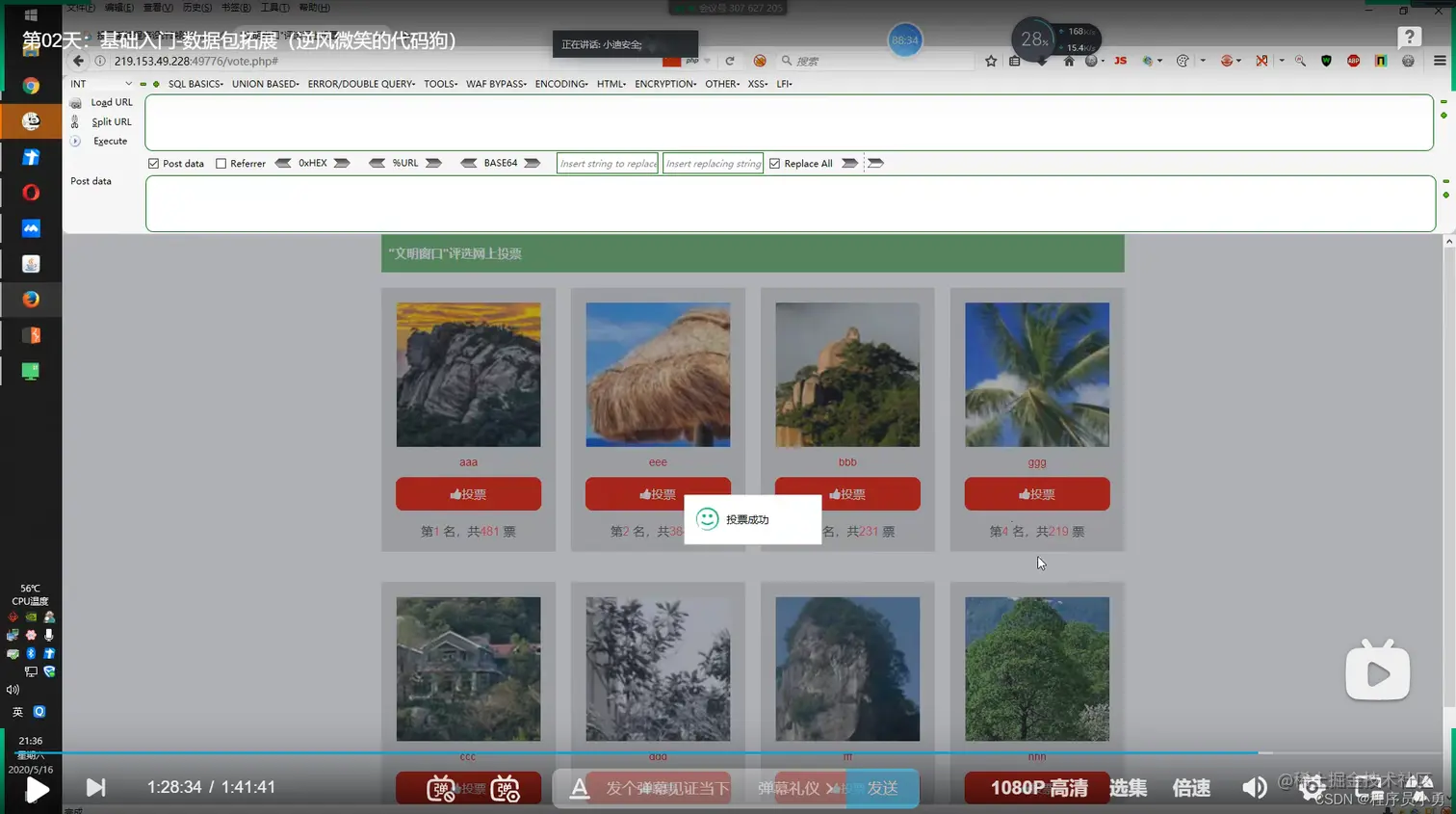Click the video play button
This screenshot has width=1456, height=814.
pyautogui.click(x=37, y=790)
